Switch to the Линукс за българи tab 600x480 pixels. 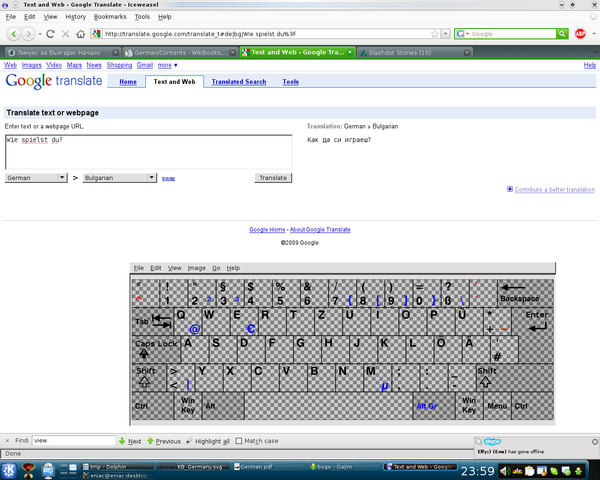click(x=63, y=52)
